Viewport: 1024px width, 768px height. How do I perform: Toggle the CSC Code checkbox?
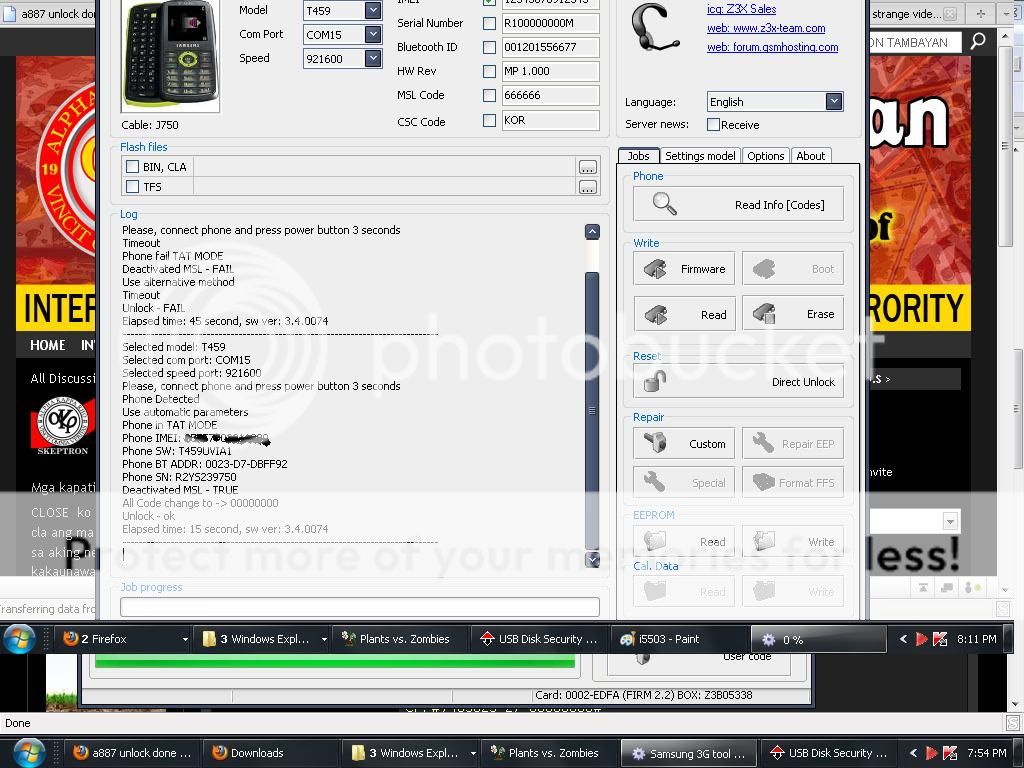pyautogui.click(x=489, y=120)
